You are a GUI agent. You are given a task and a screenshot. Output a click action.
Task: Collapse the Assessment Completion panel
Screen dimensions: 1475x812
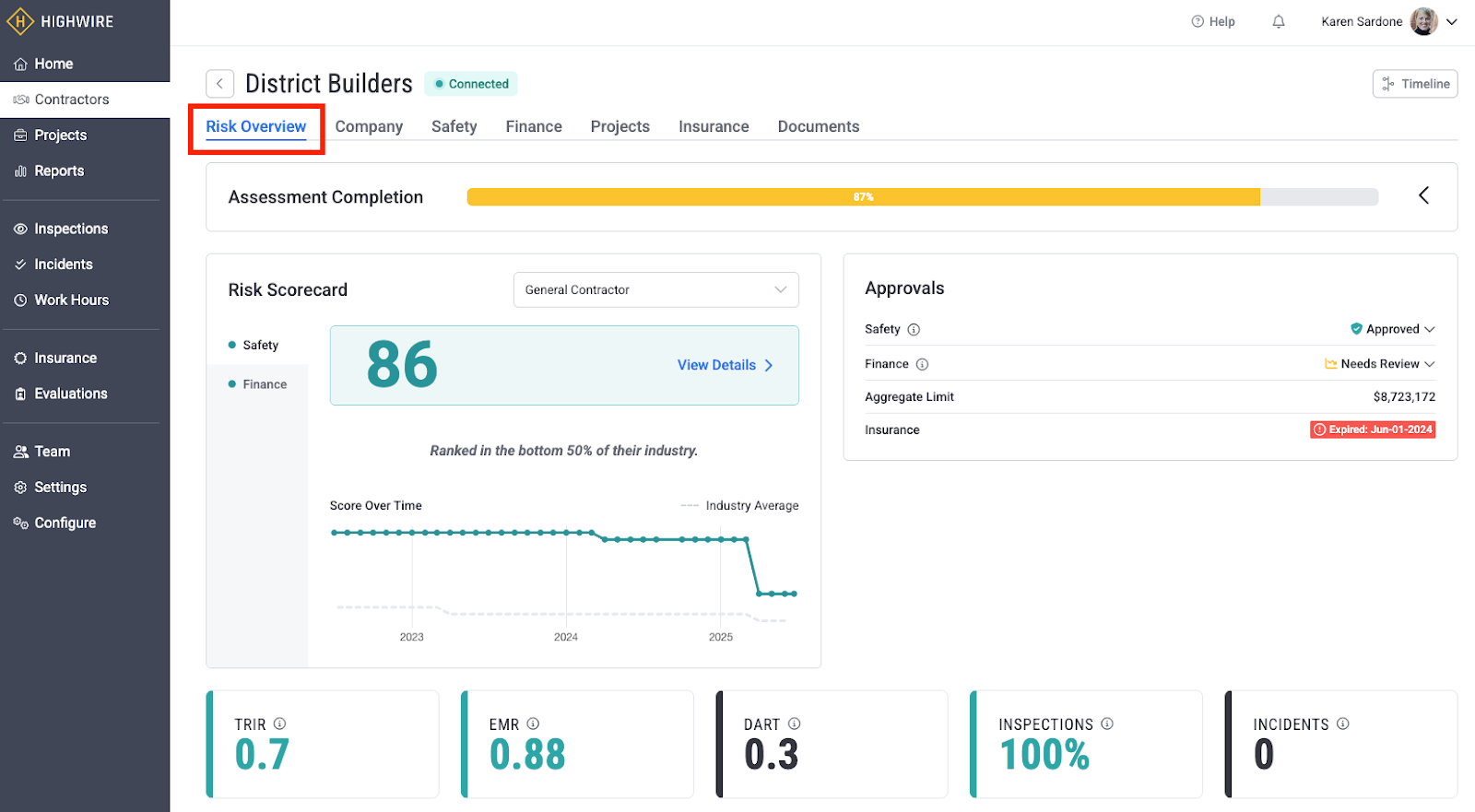pos(1423,195)
